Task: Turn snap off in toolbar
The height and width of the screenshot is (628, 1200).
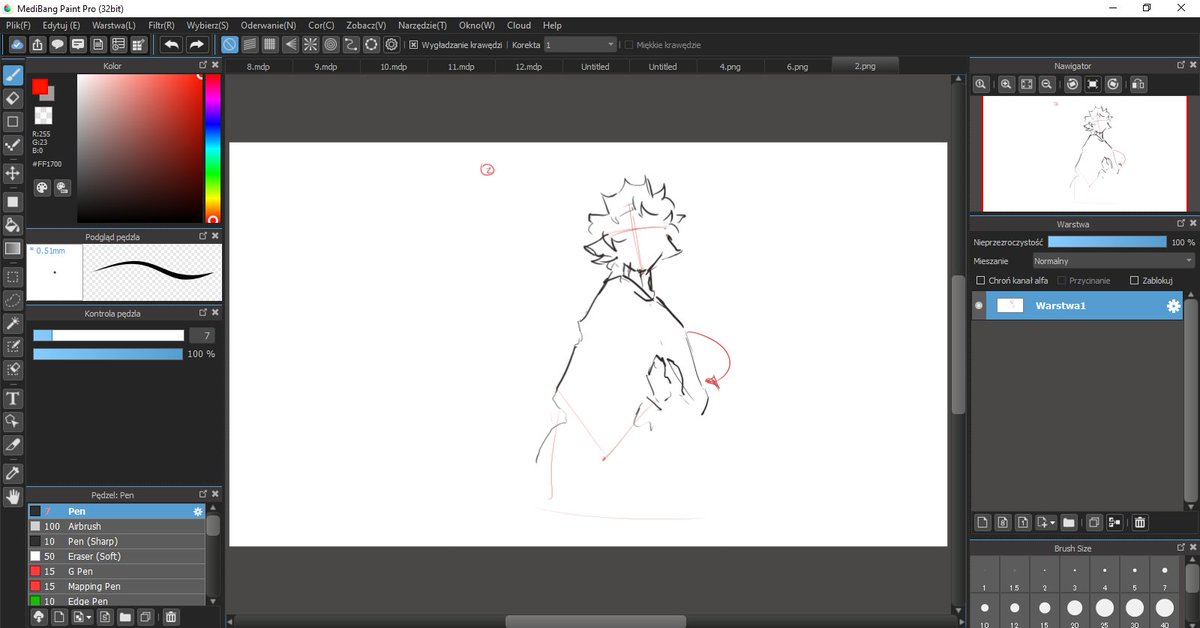Action: click(229, 44)
